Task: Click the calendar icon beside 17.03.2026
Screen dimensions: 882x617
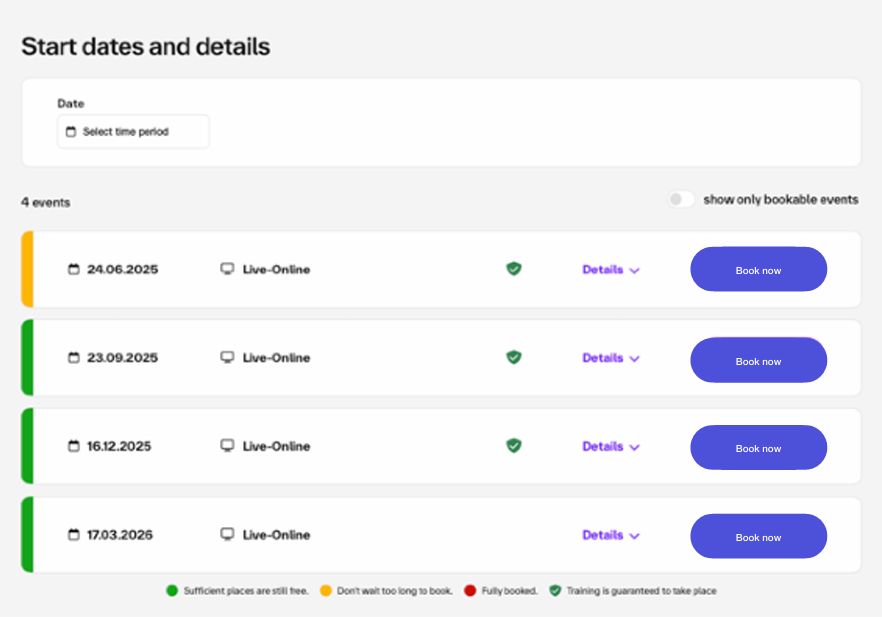Action: 73,535
